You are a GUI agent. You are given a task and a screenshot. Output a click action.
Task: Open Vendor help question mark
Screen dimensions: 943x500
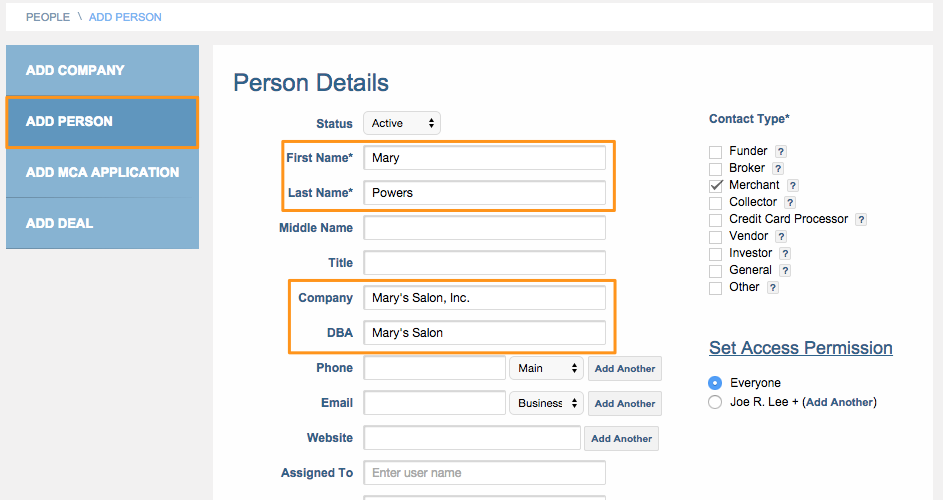[x=781, y=237]
